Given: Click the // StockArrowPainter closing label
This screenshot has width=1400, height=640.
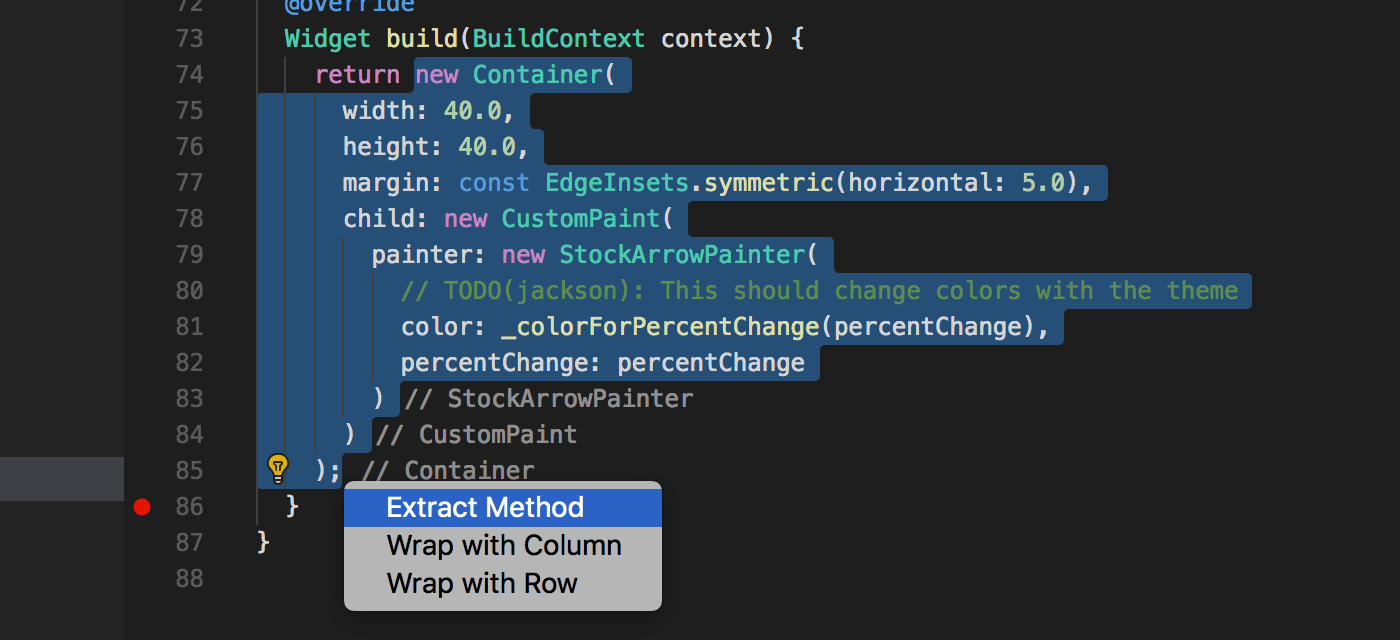Looking at the screenshot, I should [550, 399].
